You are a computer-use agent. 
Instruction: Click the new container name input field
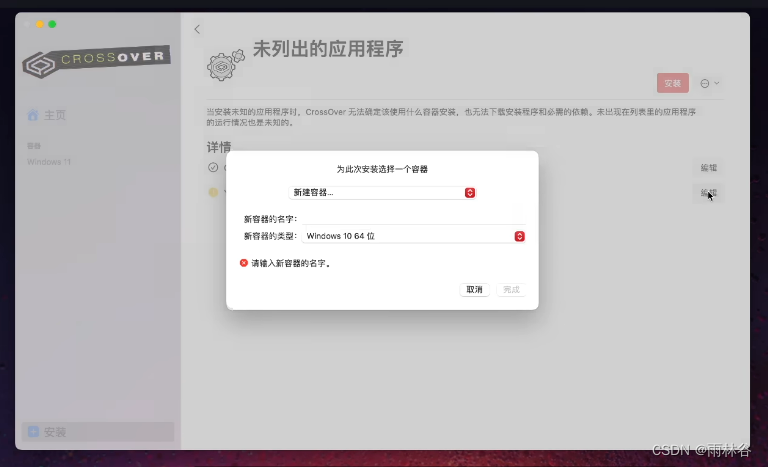[x=414, y=219]
